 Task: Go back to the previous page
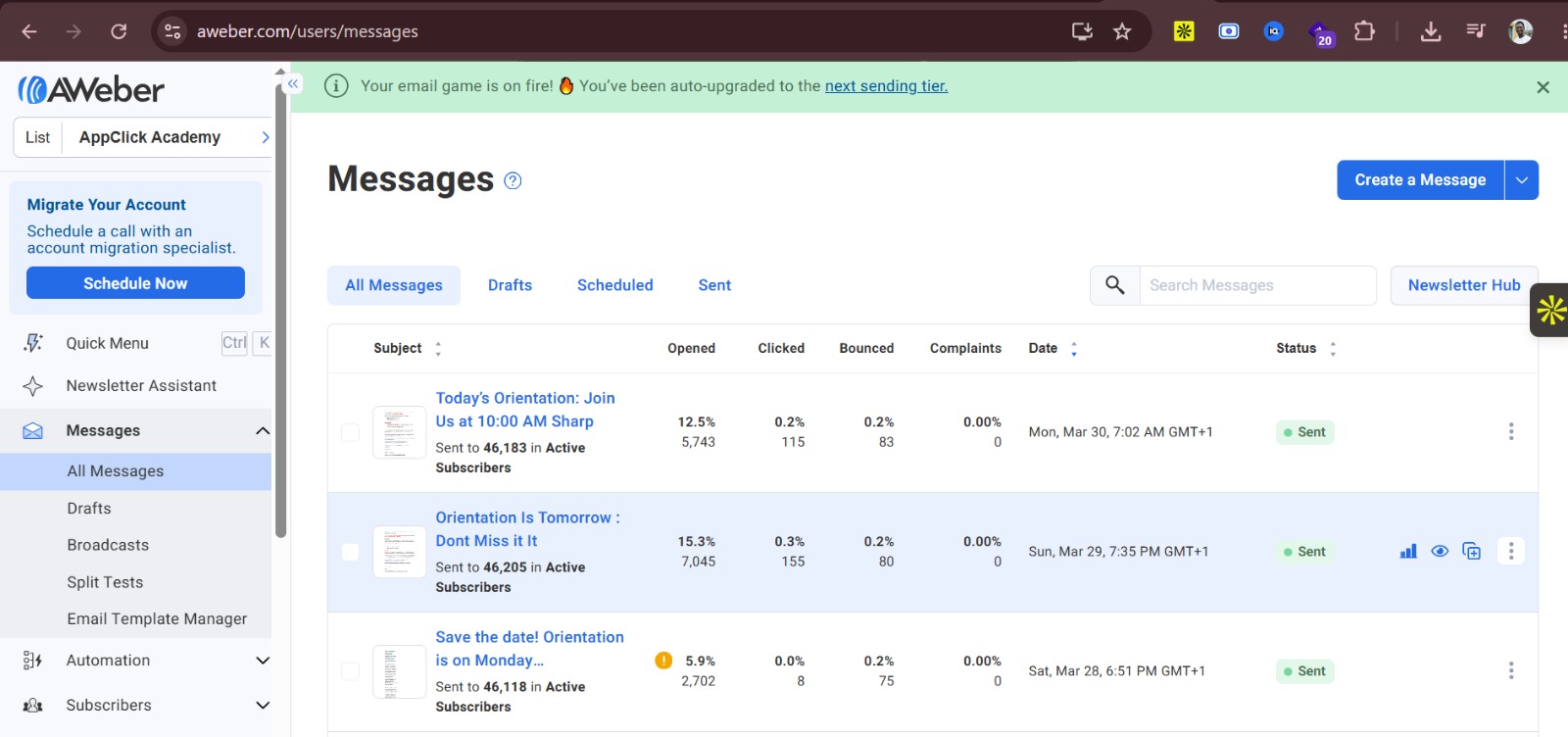[29, 31]
